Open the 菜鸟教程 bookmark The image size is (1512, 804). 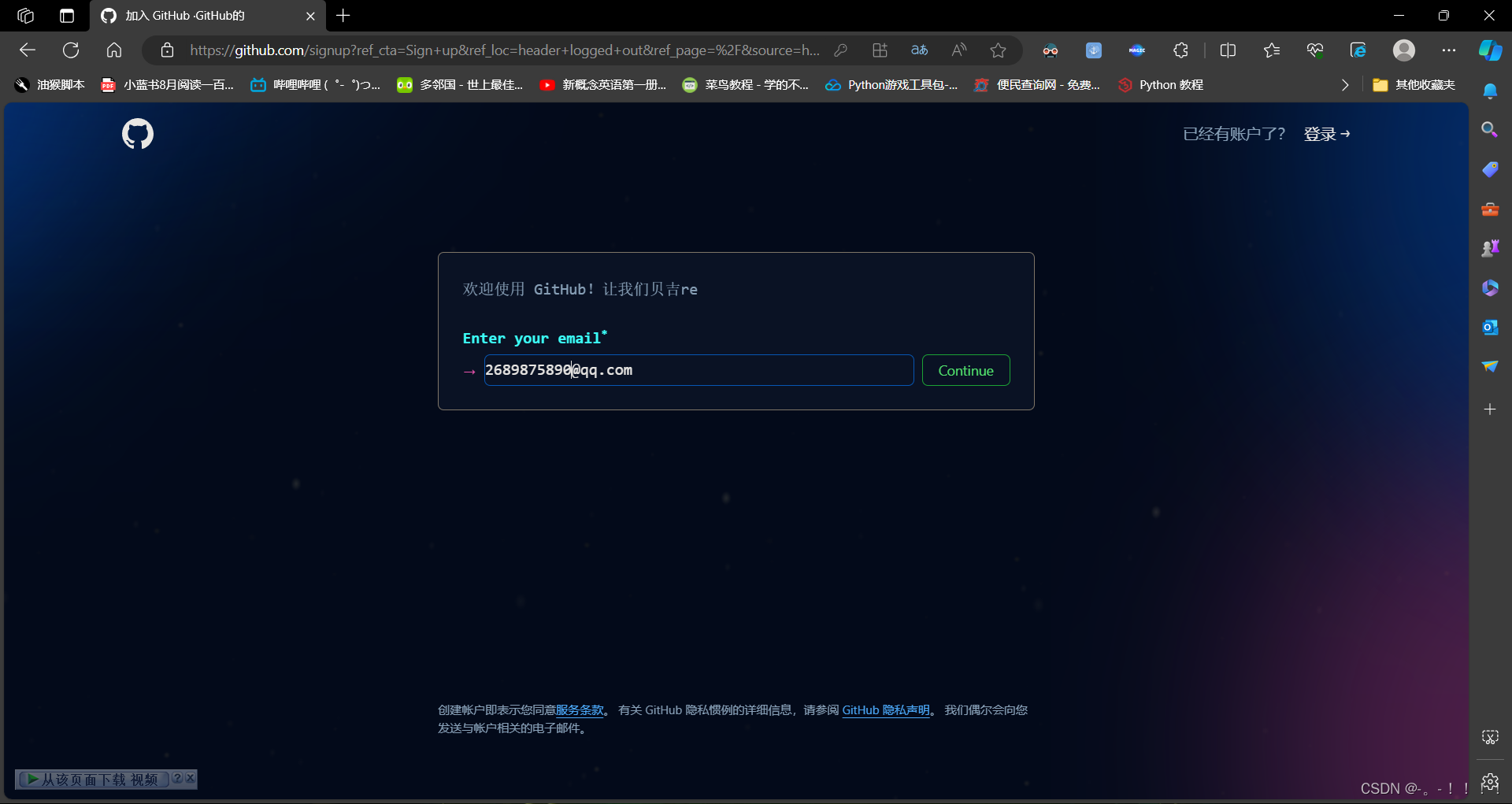pyautogui.click(x=745, y=85)
